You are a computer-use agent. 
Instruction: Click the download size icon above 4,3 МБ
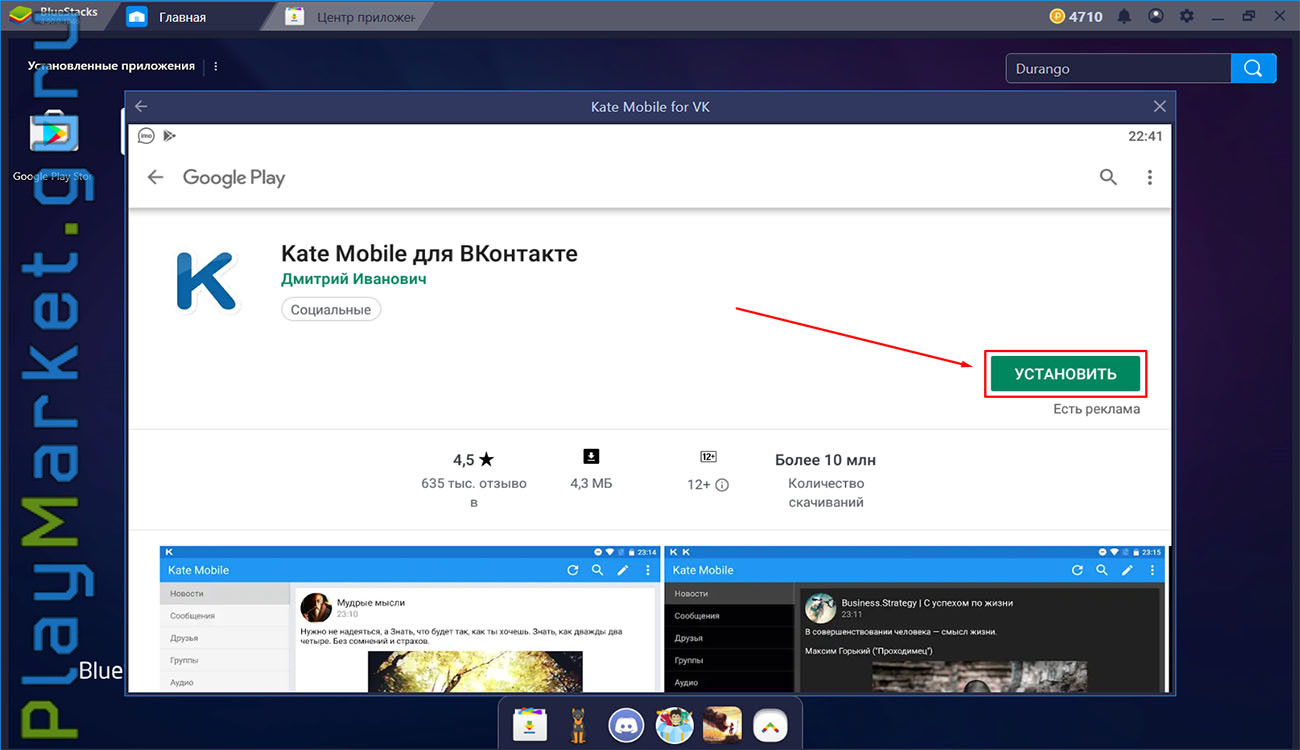591,457
